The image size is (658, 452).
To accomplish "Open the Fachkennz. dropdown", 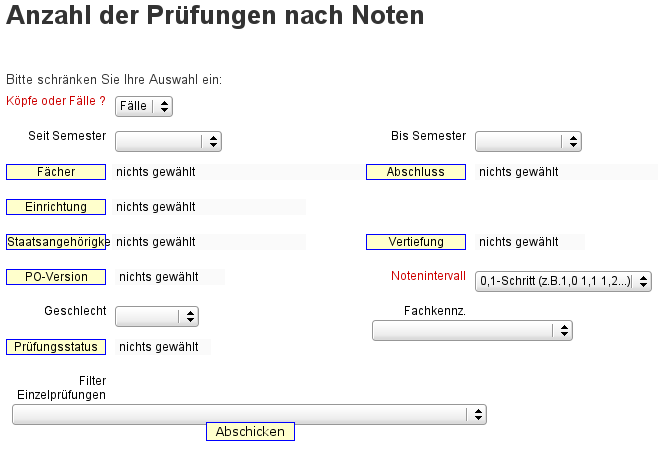I will tap(472, 331).
